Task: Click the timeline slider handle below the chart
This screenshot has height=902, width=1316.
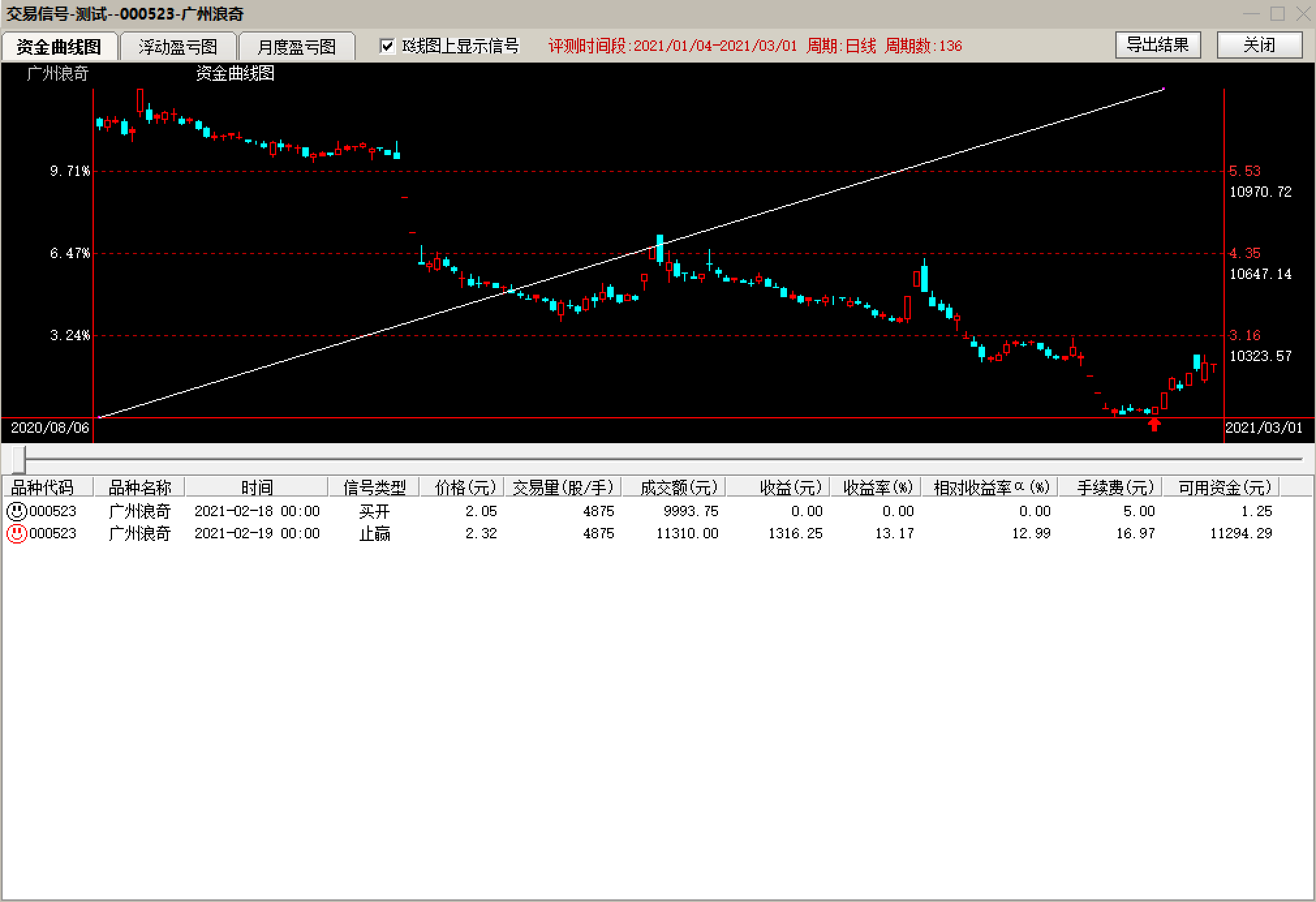Action: pyautogui.click(x=19, y=459)
